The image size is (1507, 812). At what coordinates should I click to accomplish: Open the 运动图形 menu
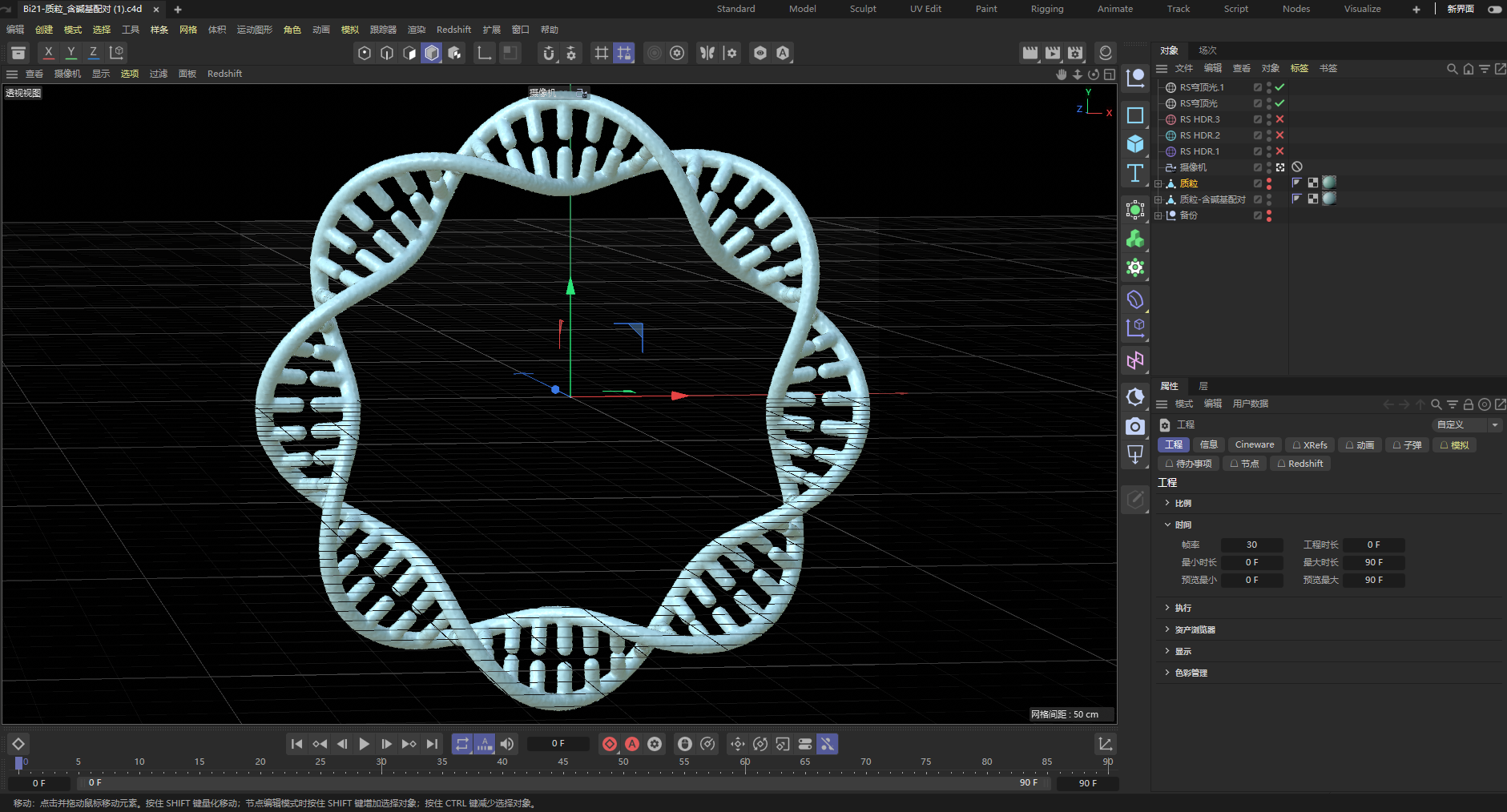point(255,30)
